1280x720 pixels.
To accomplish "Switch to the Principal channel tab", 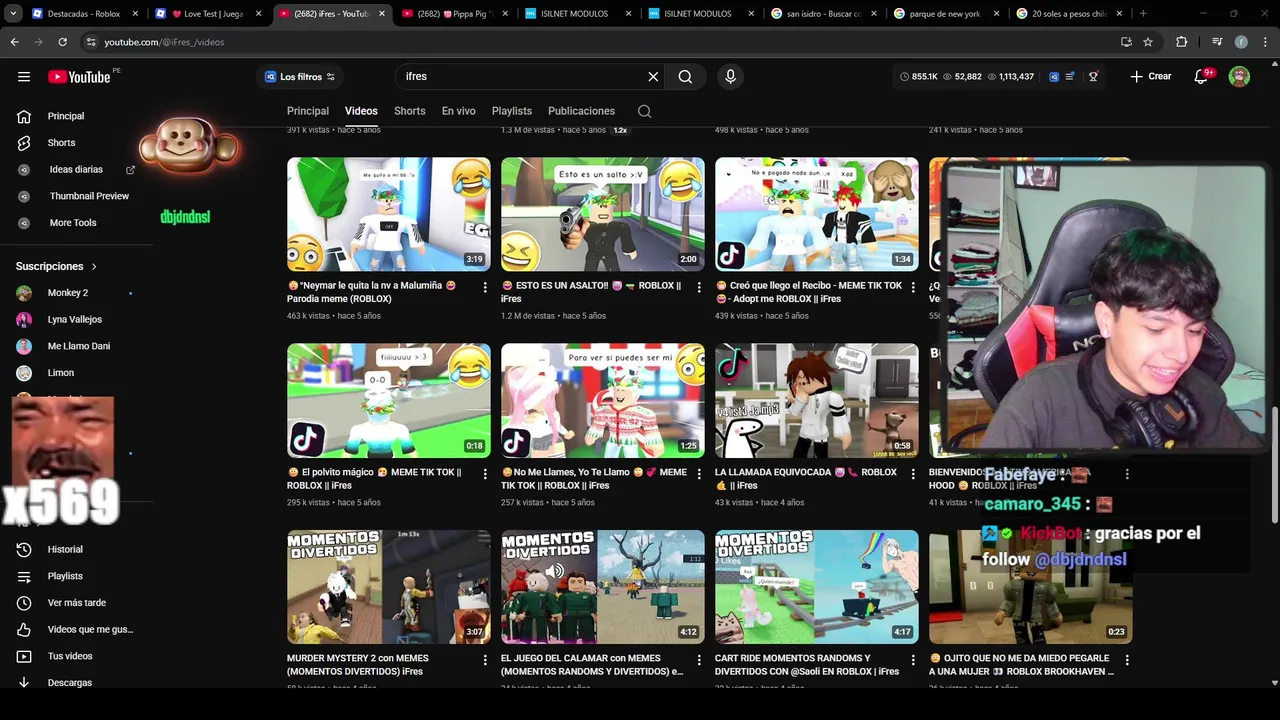I will click(308, 111).
